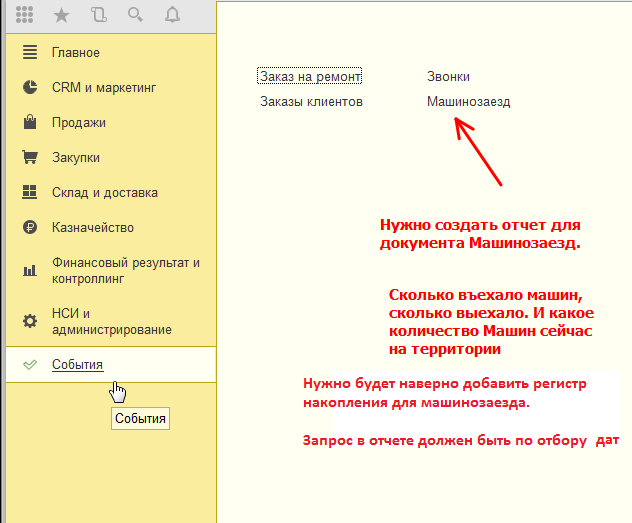The height and width of the screenshot is (523, 632).
Task: Open the Машинозаезд document list
Action: pos(468,101)
